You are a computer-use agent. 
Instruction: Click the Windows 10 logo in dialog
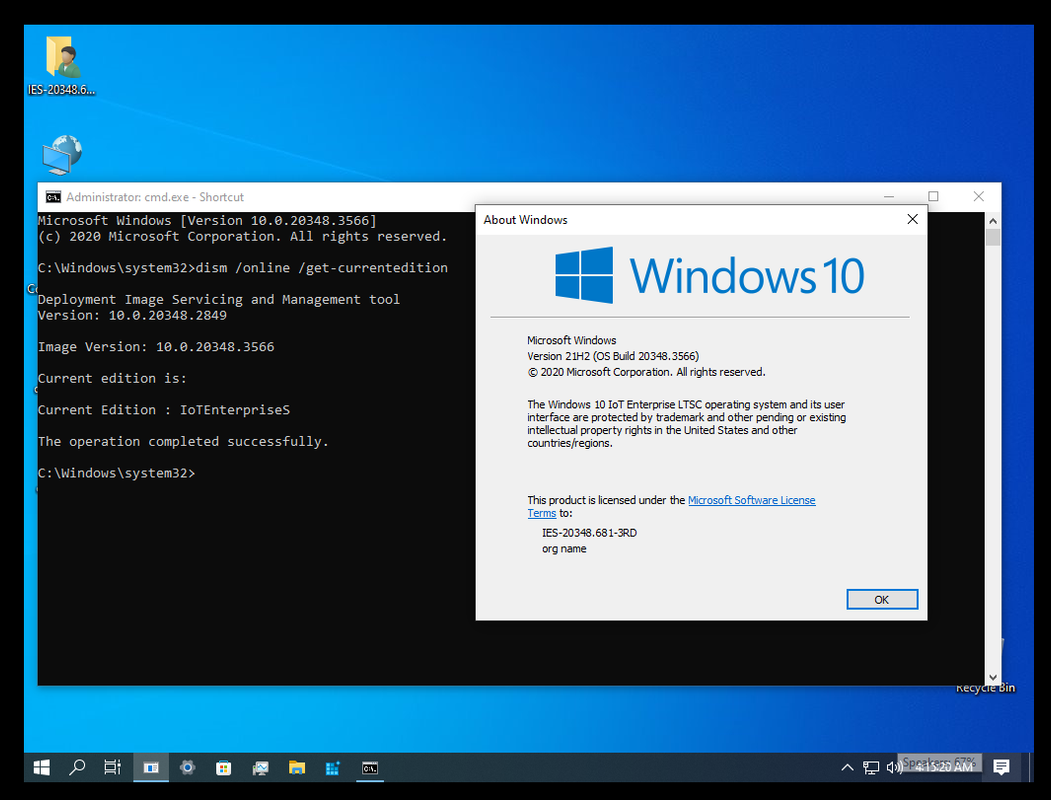pyautogui.click(x=709, y=275)
